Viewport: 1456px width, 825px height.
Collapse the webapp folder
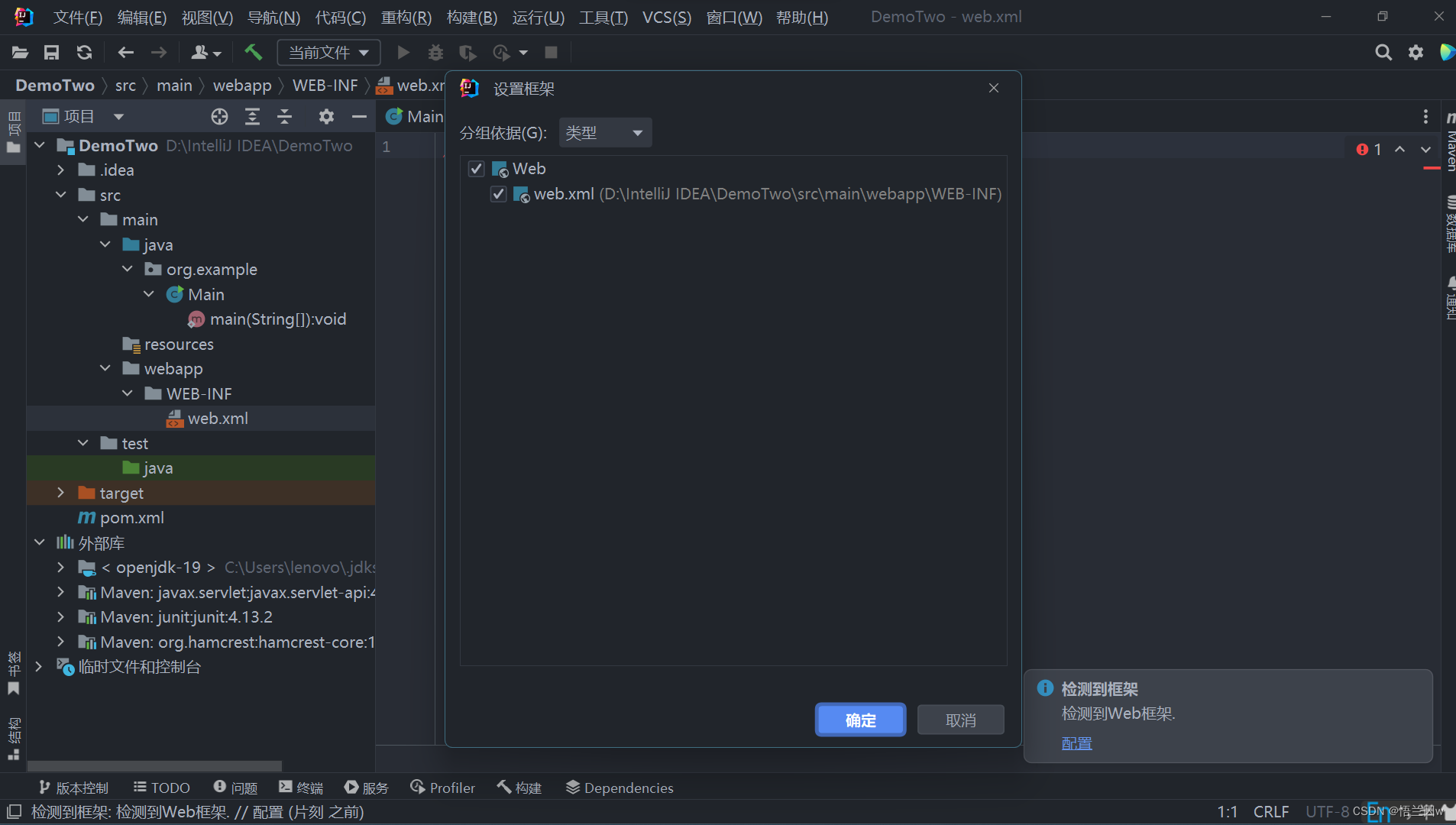pyautogui.click(x=105, y=368)
